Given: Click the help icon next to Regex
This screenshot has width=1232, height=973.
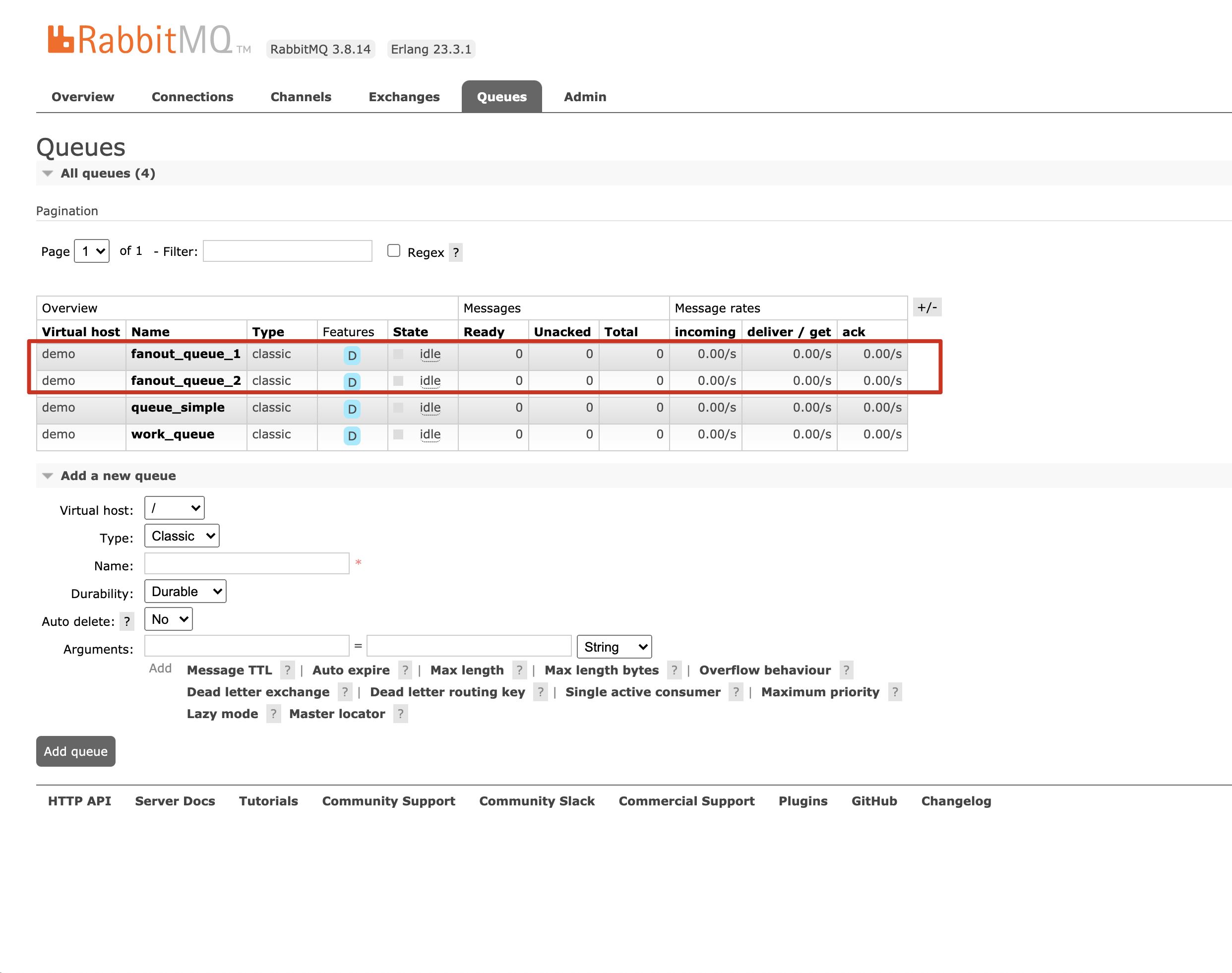Looking at the screenshot, I should point(456,252).
